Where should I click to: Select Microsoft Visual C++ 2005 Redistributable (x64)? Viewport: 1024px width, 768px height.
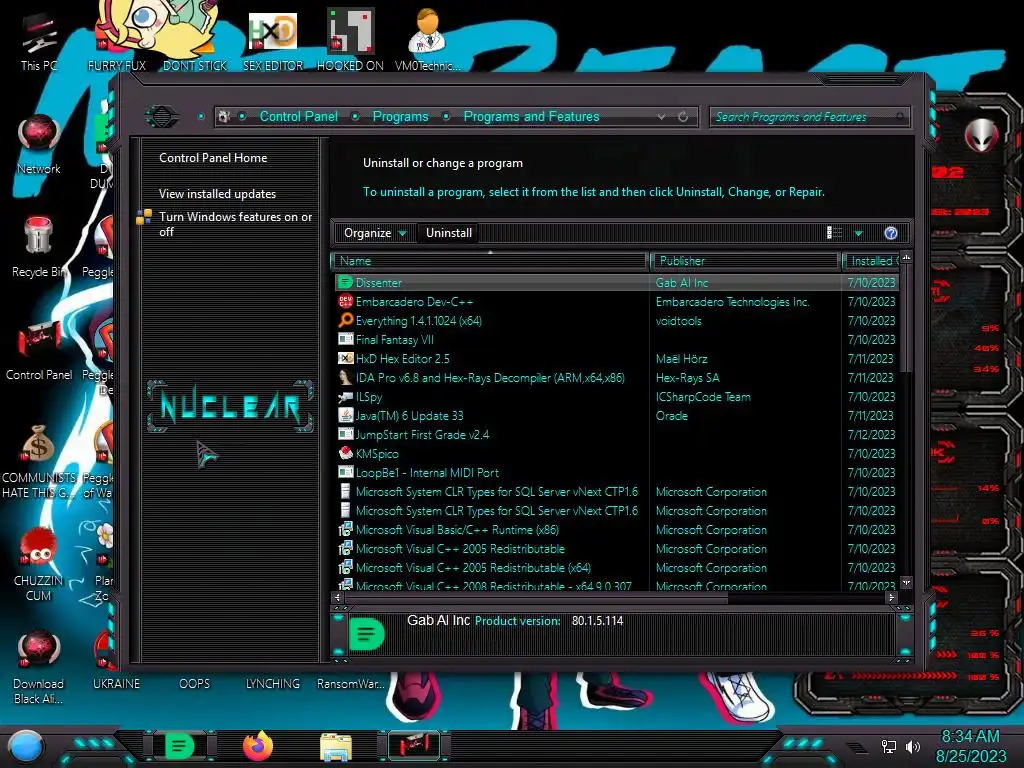point(616,568)
